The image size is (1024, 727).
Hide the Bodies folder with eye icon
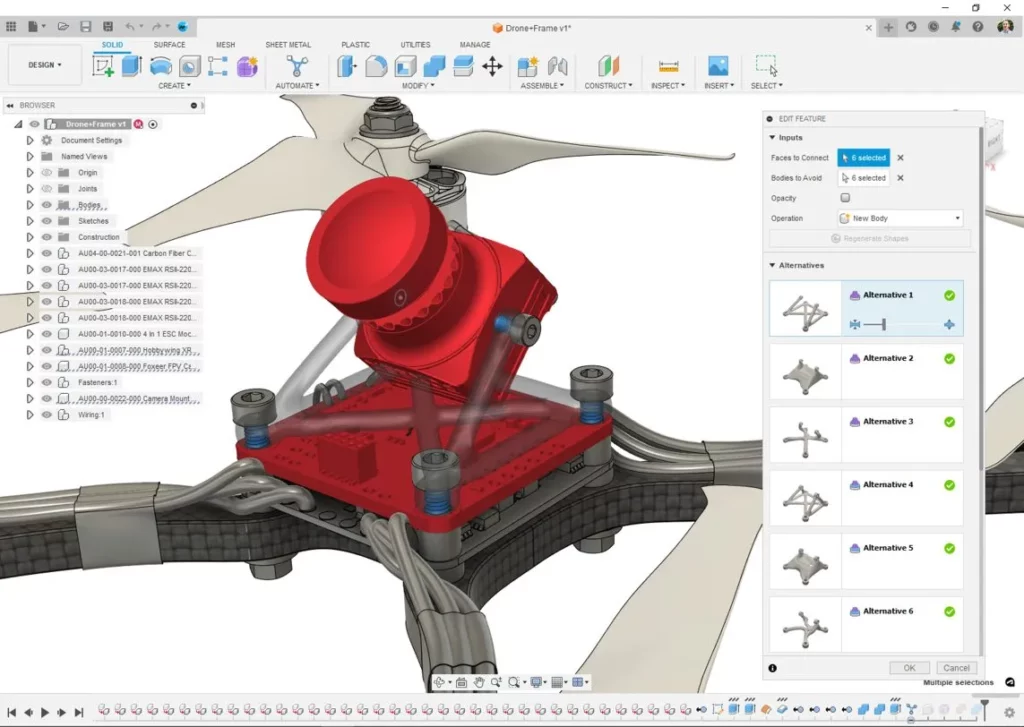tap(46, 205)
